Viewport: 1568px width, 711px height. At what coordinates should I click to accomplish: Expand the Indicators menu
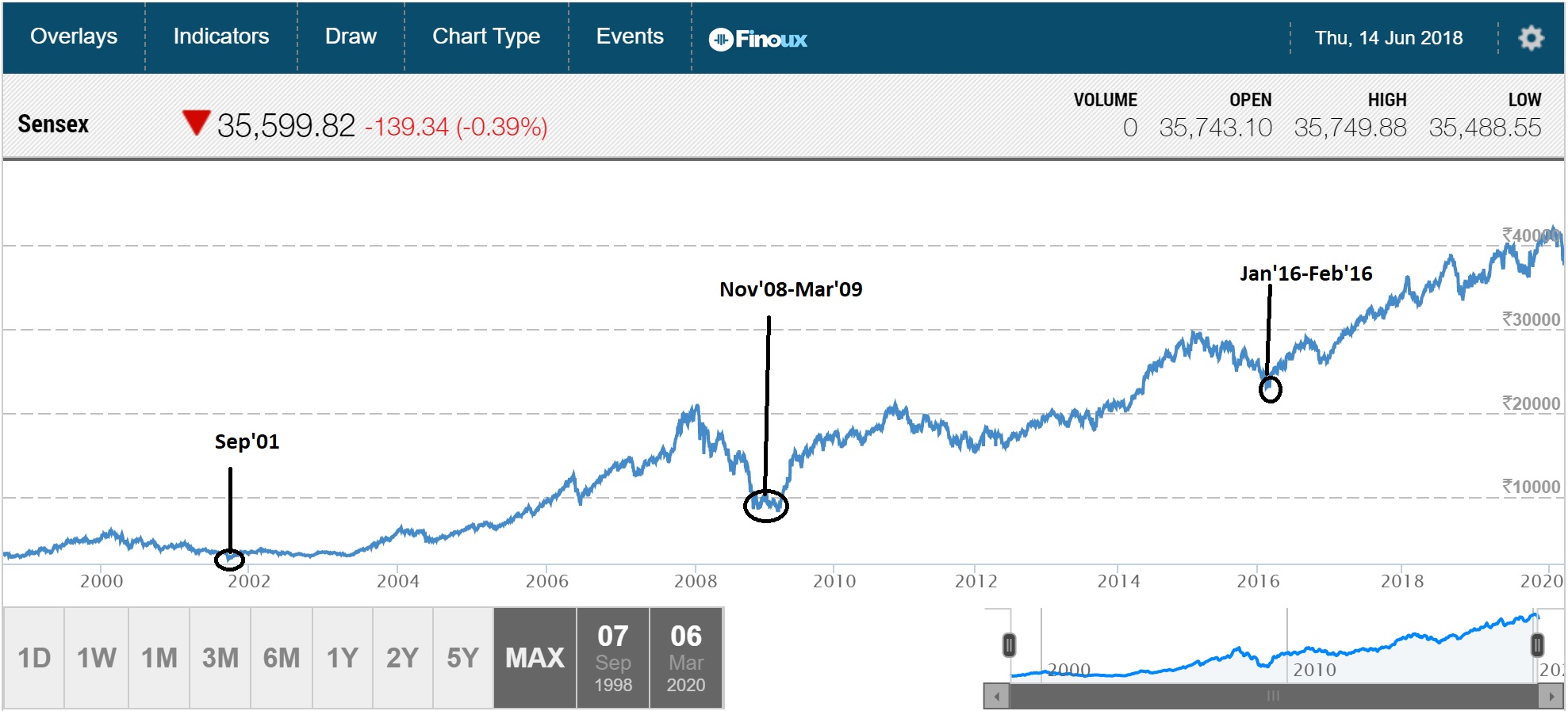click(221, 36)
